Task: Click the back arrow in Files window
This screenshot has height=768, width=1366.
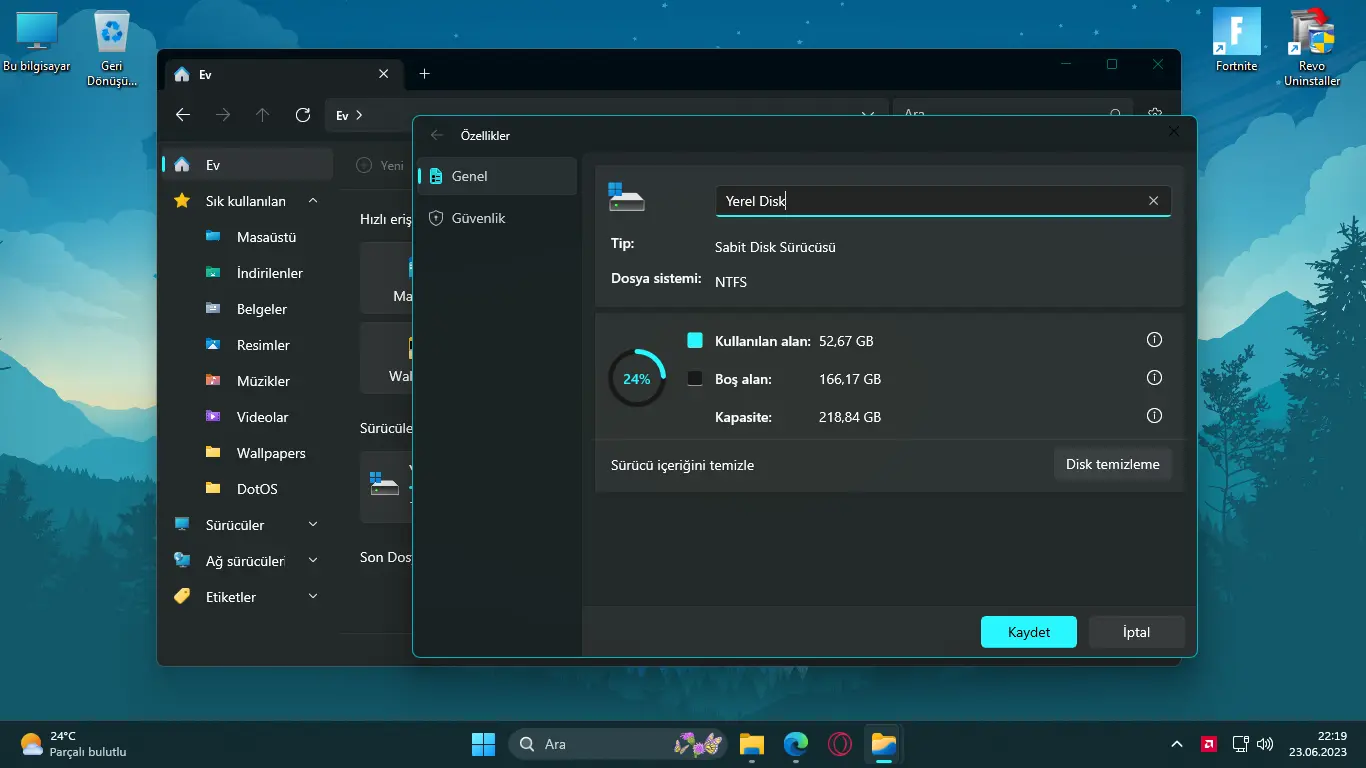Action: click(x=183, y=115)
